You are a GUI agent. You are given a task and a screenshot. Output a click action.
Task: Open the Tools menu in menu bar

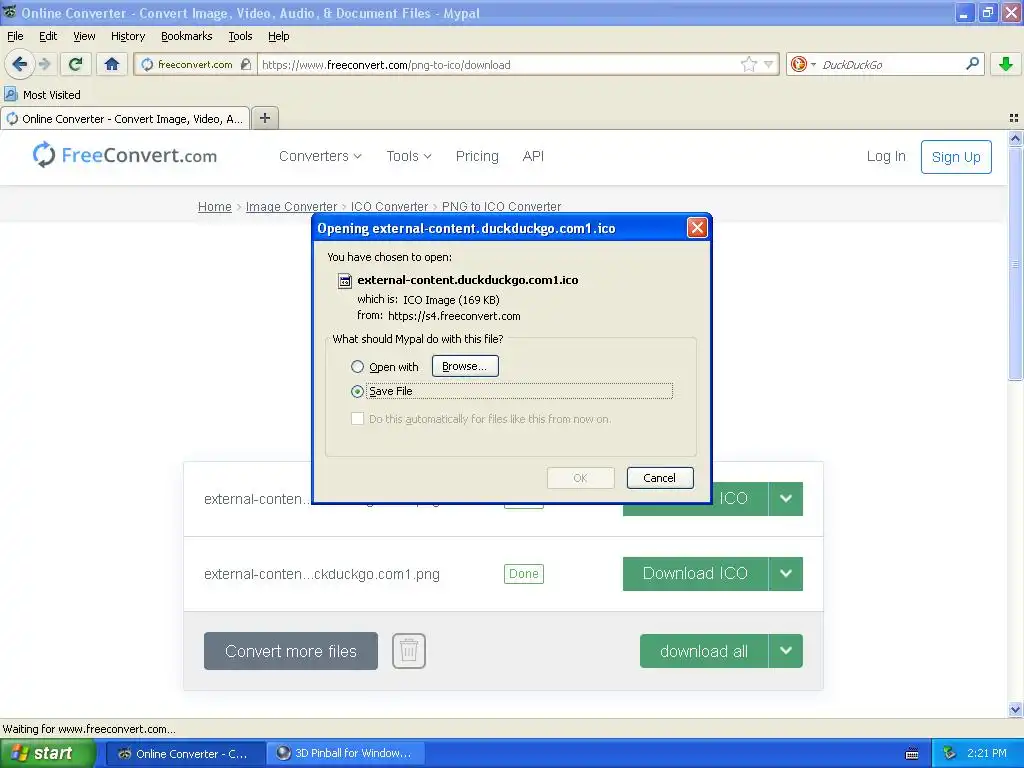coord(240,36)
